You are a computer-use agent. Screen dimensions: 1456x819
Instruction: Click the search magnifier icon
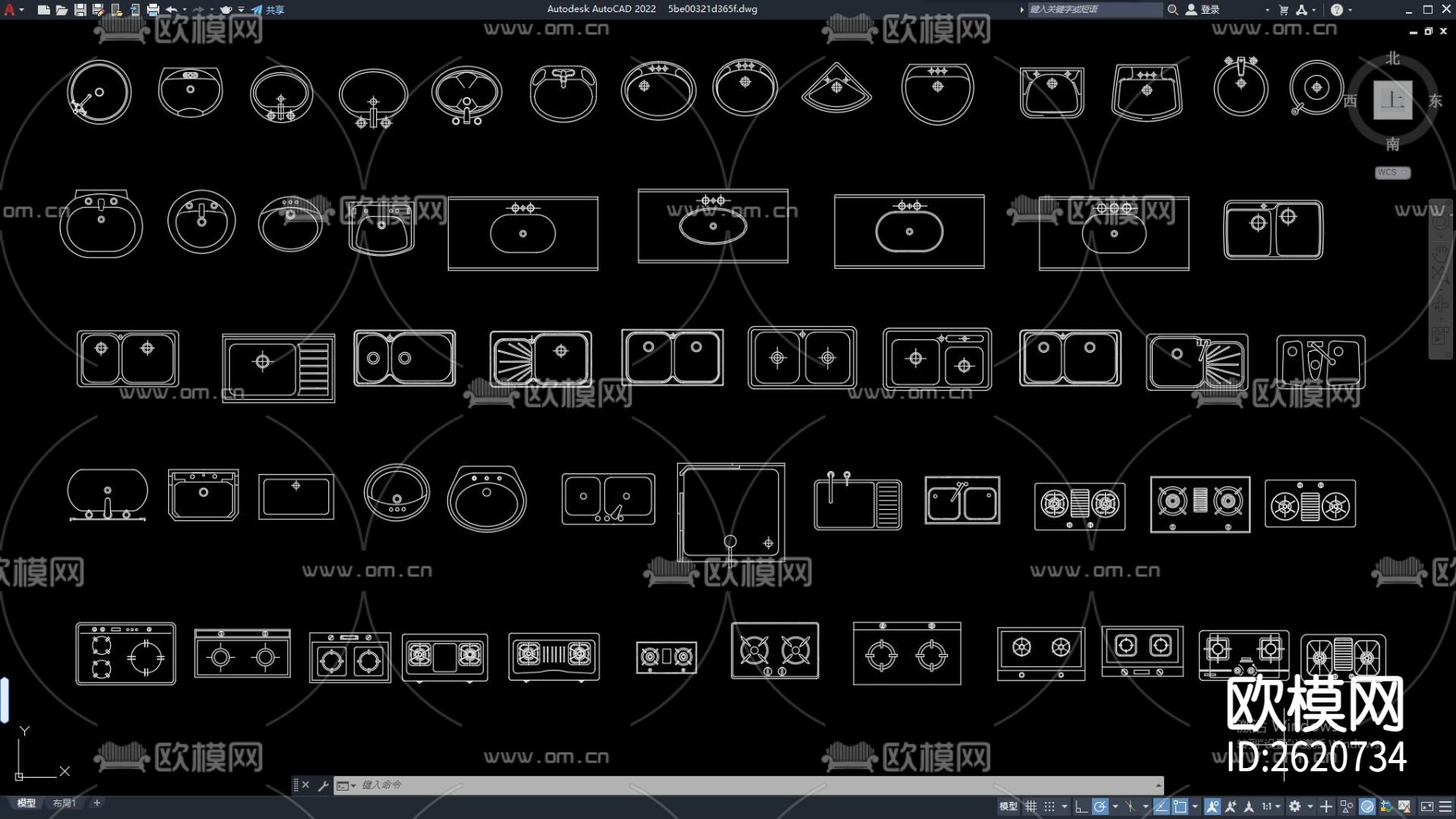[x=1172, y=10]
